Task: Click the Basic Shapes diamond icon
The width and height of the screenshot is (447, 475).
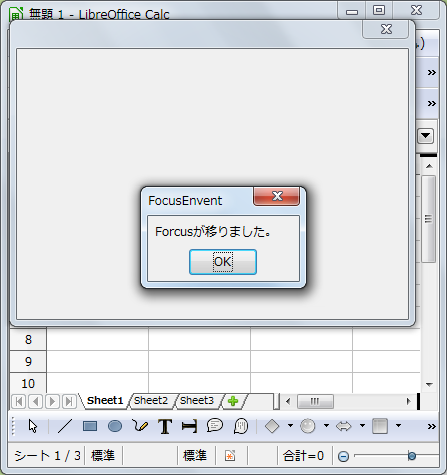Action: [272, 426]
